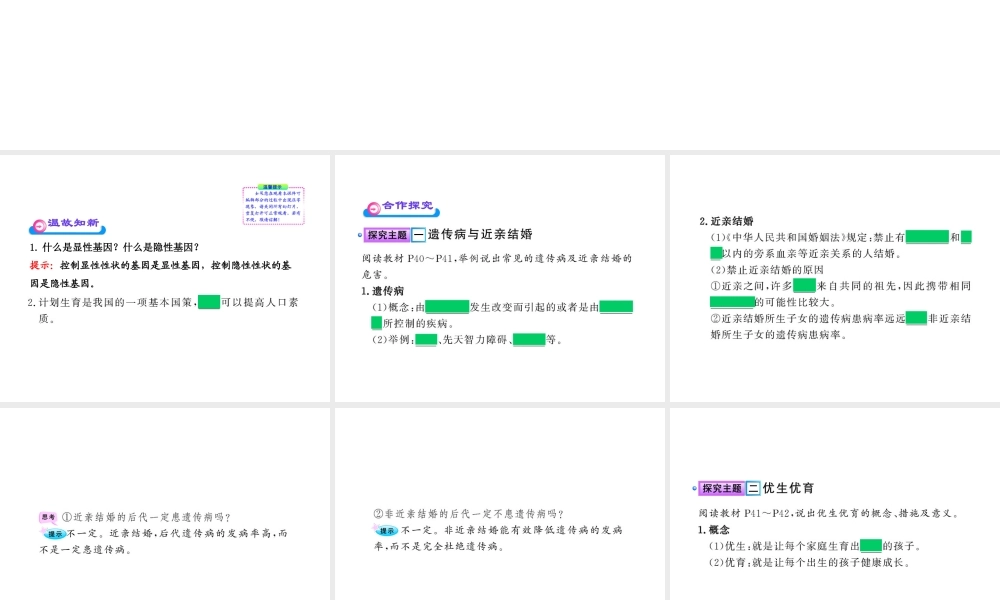This screenshot has width=1000, height=600.
Task: Open the slide with question ②非近亲结婚的后代
Action: tap(499, 504)
